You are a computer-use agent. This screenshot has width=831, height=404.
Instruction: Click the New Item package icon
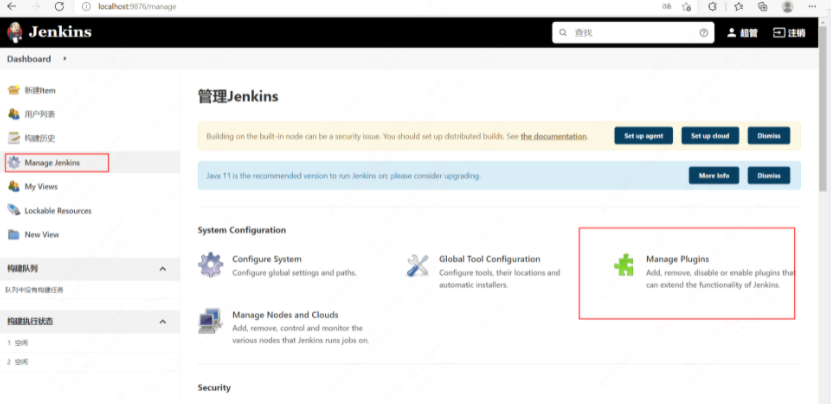click(x=14, y=90)
